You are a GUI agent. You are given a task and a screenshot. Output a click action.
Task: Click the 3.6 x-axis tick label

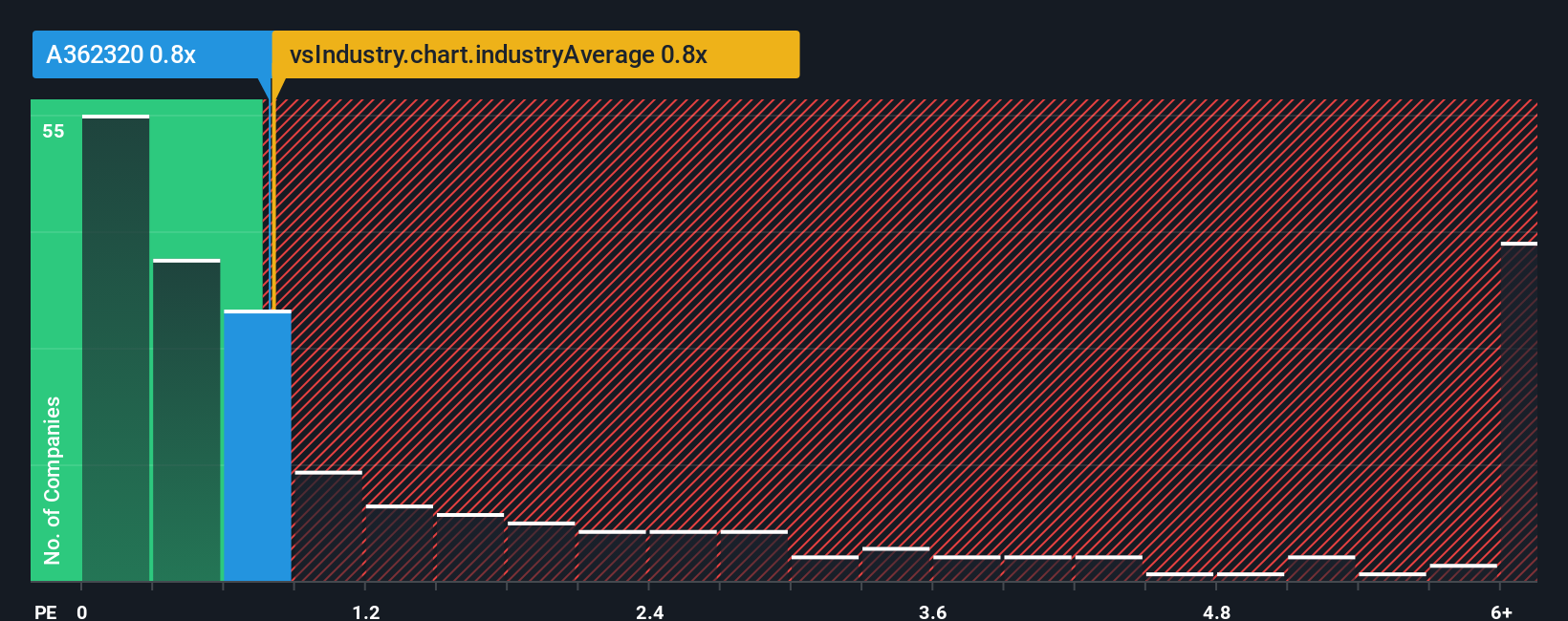pyautogui.click(x=933, y=611)
